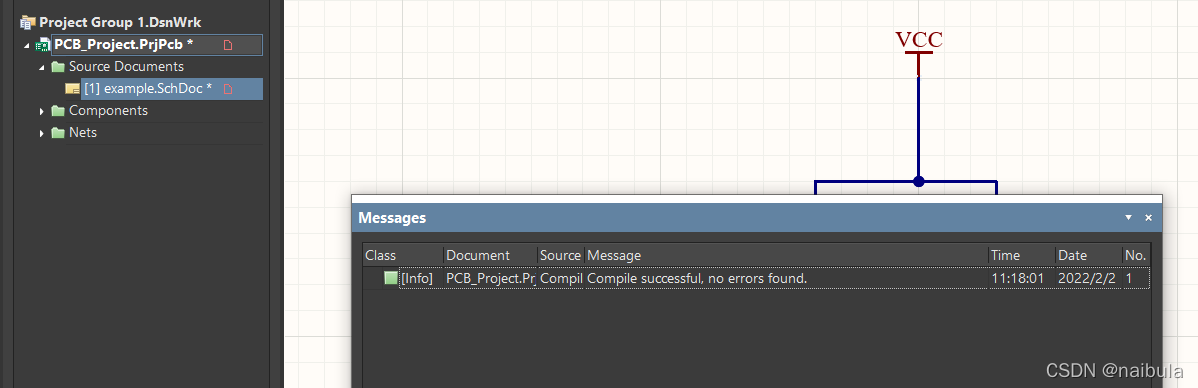Click the schematic sheet icon of example.SchDoc
The image size is (1198, 388).
[73, 89]
